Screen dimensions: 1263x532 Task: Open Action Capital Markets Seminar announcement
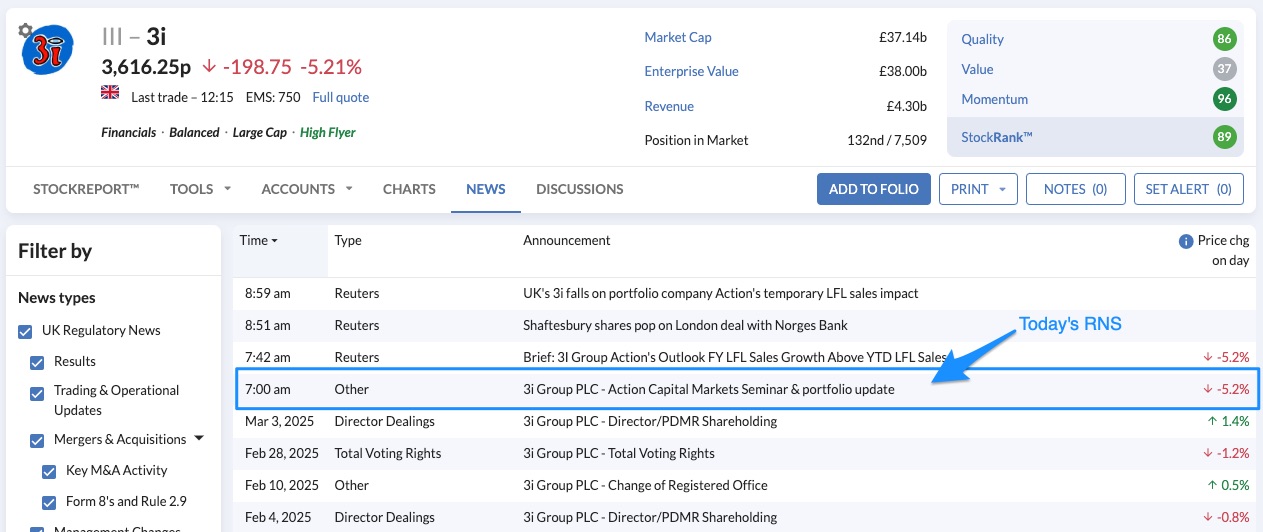[708, 390]
